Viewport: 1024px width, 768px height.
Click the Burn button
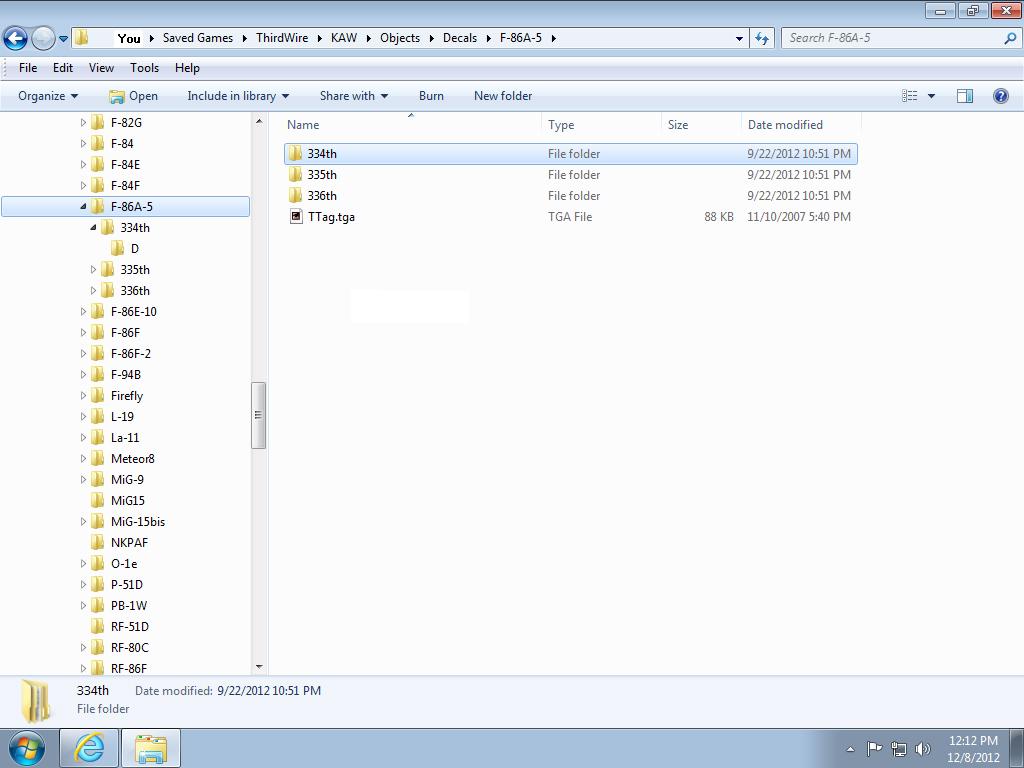coord(431,96)
